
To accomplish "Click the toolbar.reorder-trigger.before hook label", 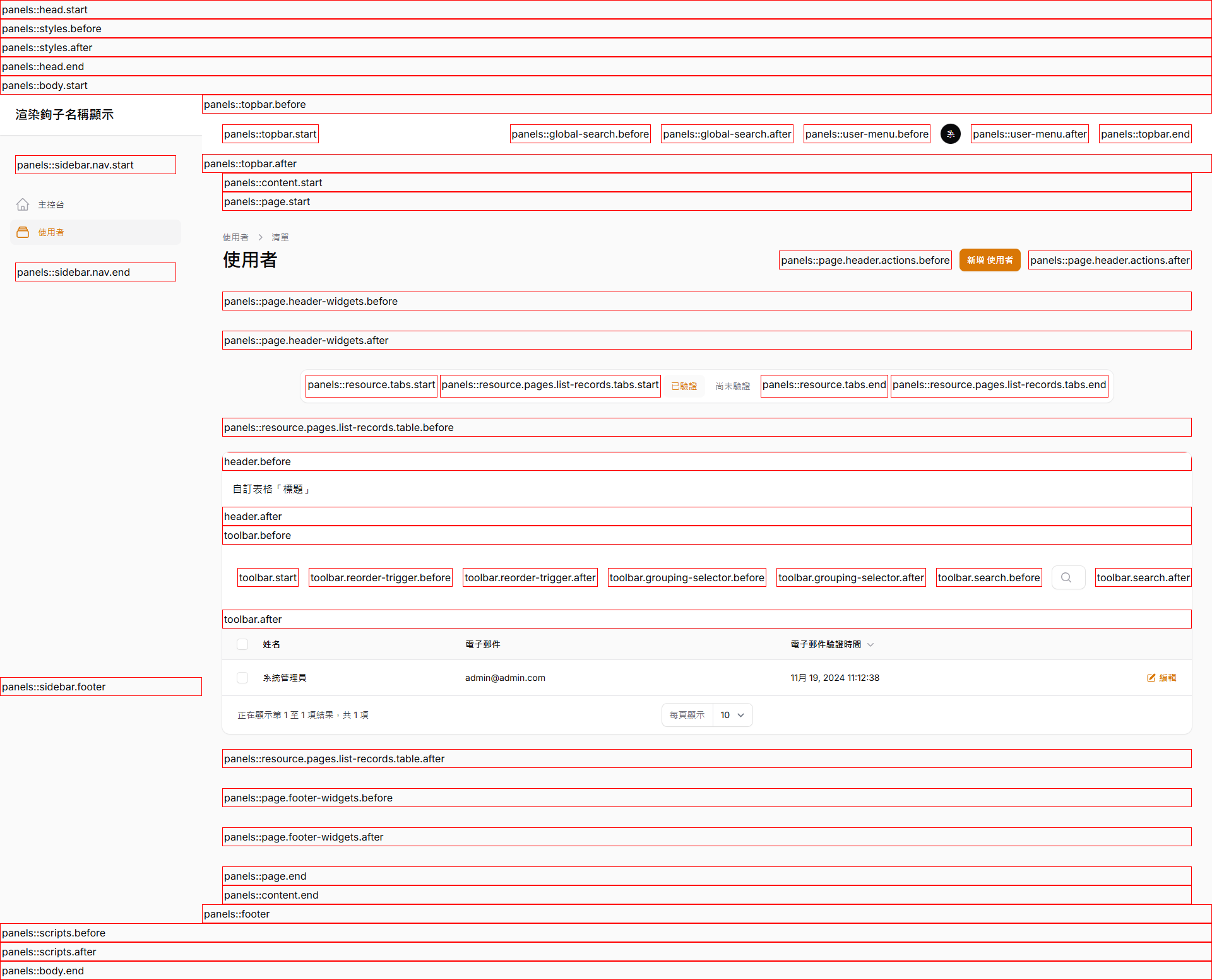I will [x=381, y=577].
